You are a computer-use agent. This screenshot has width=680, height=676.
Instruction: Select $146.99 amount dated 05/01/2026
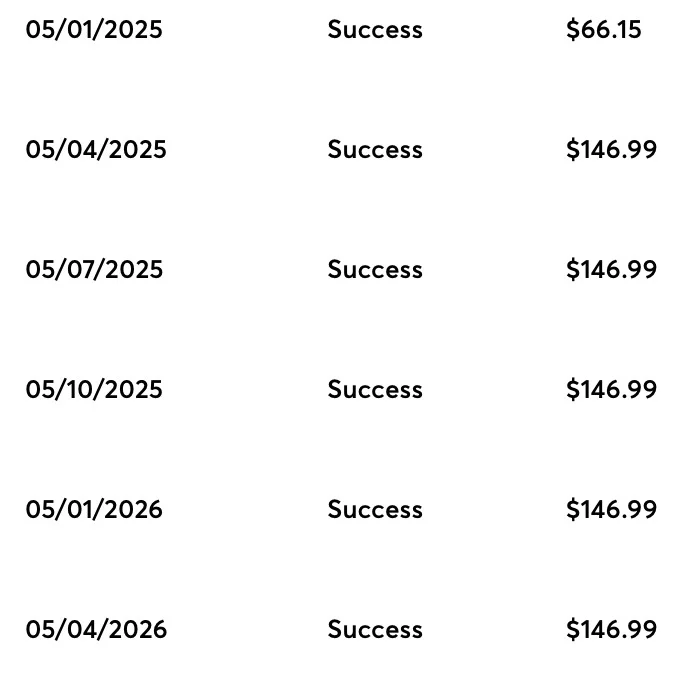click(x=612, y=510)
